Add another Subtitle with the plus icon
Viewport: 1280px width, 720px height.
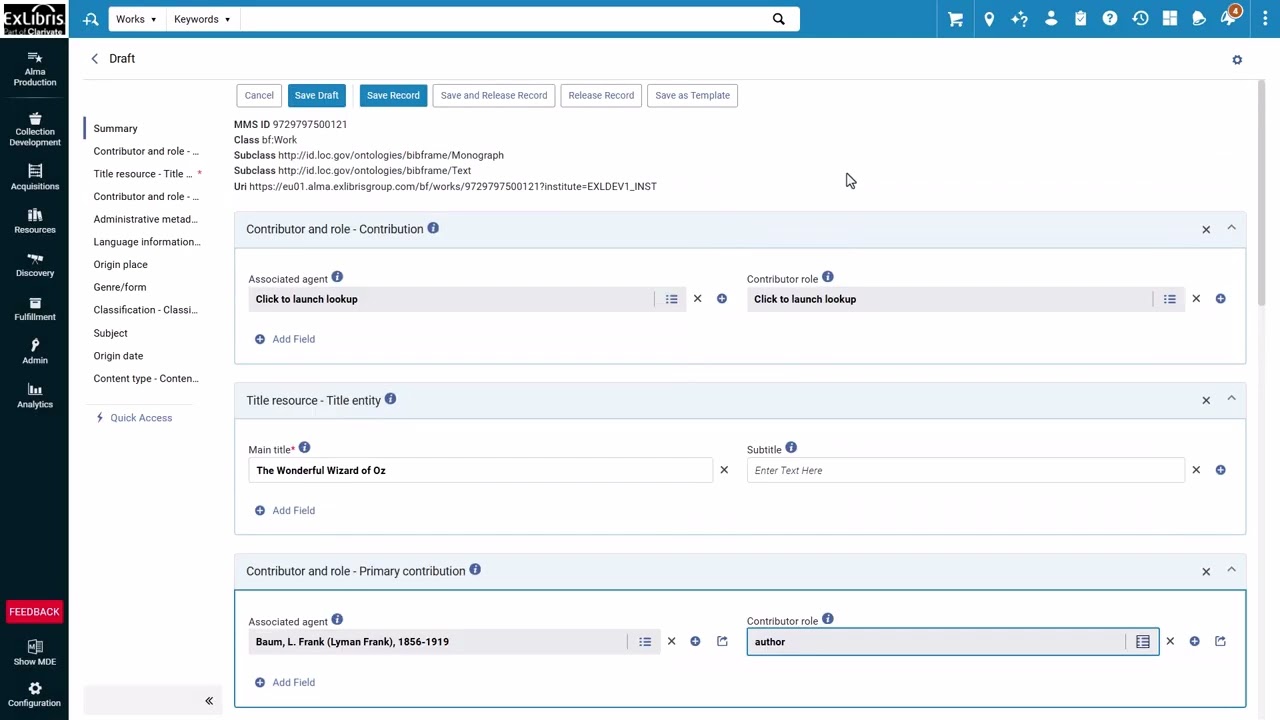[x=1220, y=470]
